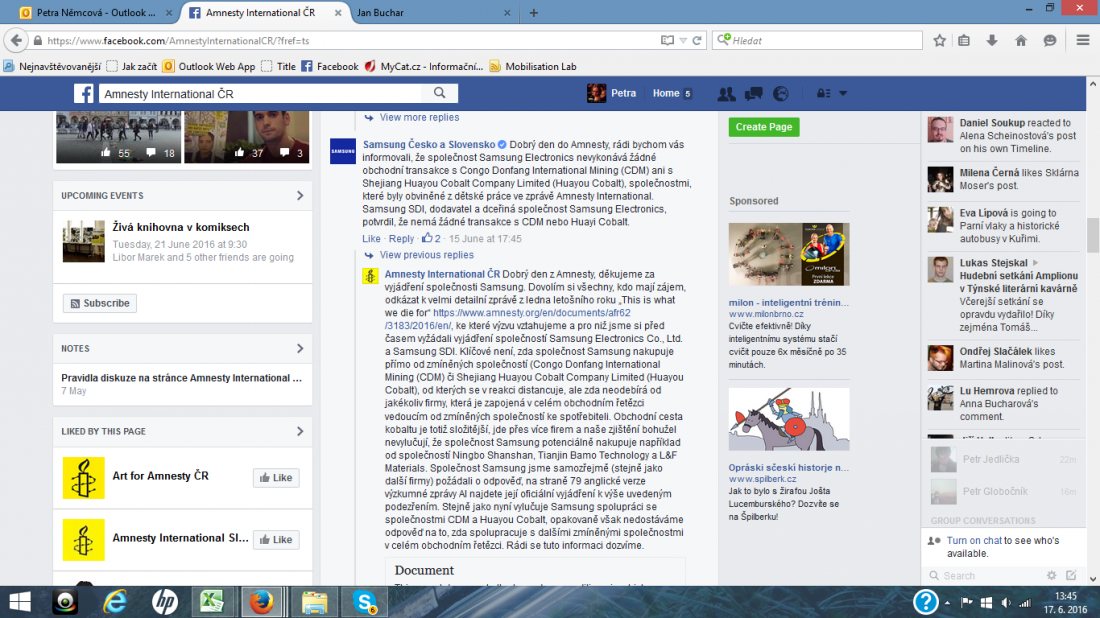Open Facebook friend requests icon
Image resolution: width=1100 pixels, height=618 pixels.
tap(726, 93)
